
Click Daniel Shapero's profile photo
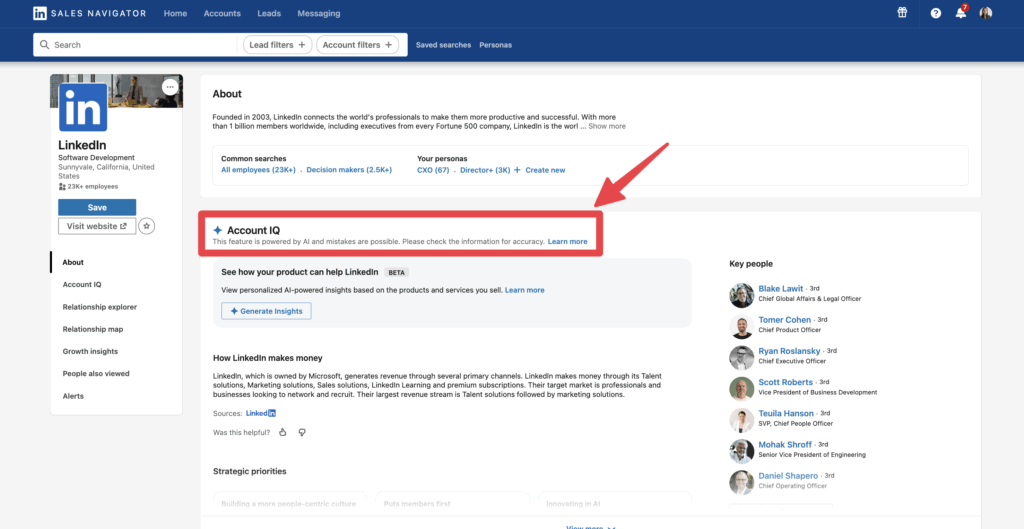[741, 482]
